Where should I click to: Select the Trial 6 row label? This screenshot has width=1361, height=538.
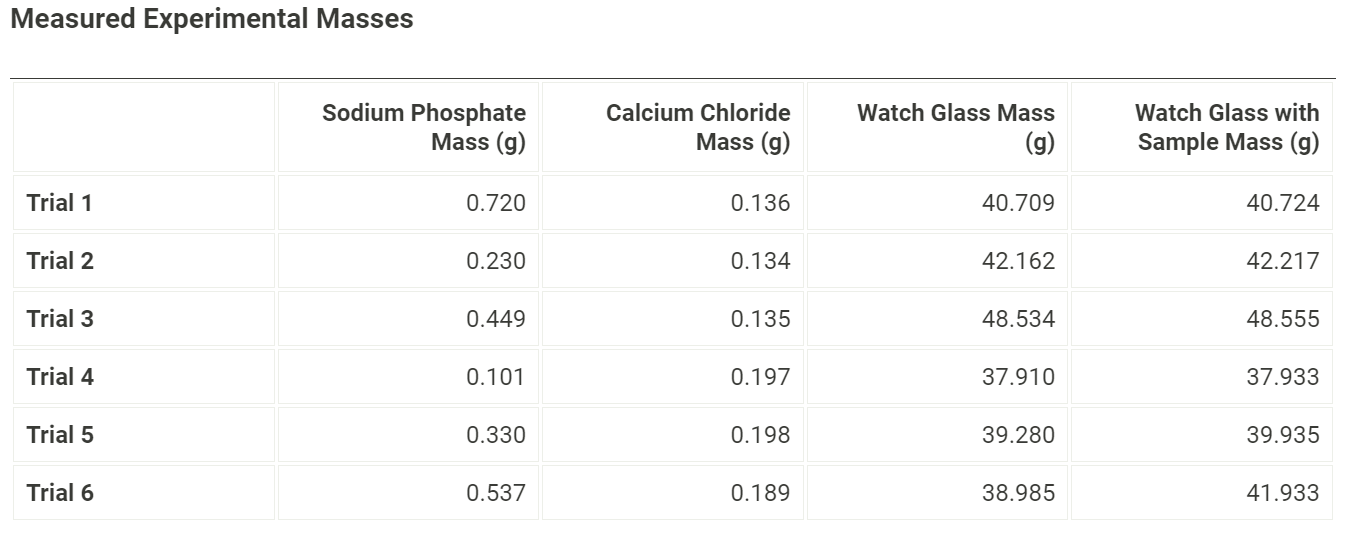click(60, 493)
